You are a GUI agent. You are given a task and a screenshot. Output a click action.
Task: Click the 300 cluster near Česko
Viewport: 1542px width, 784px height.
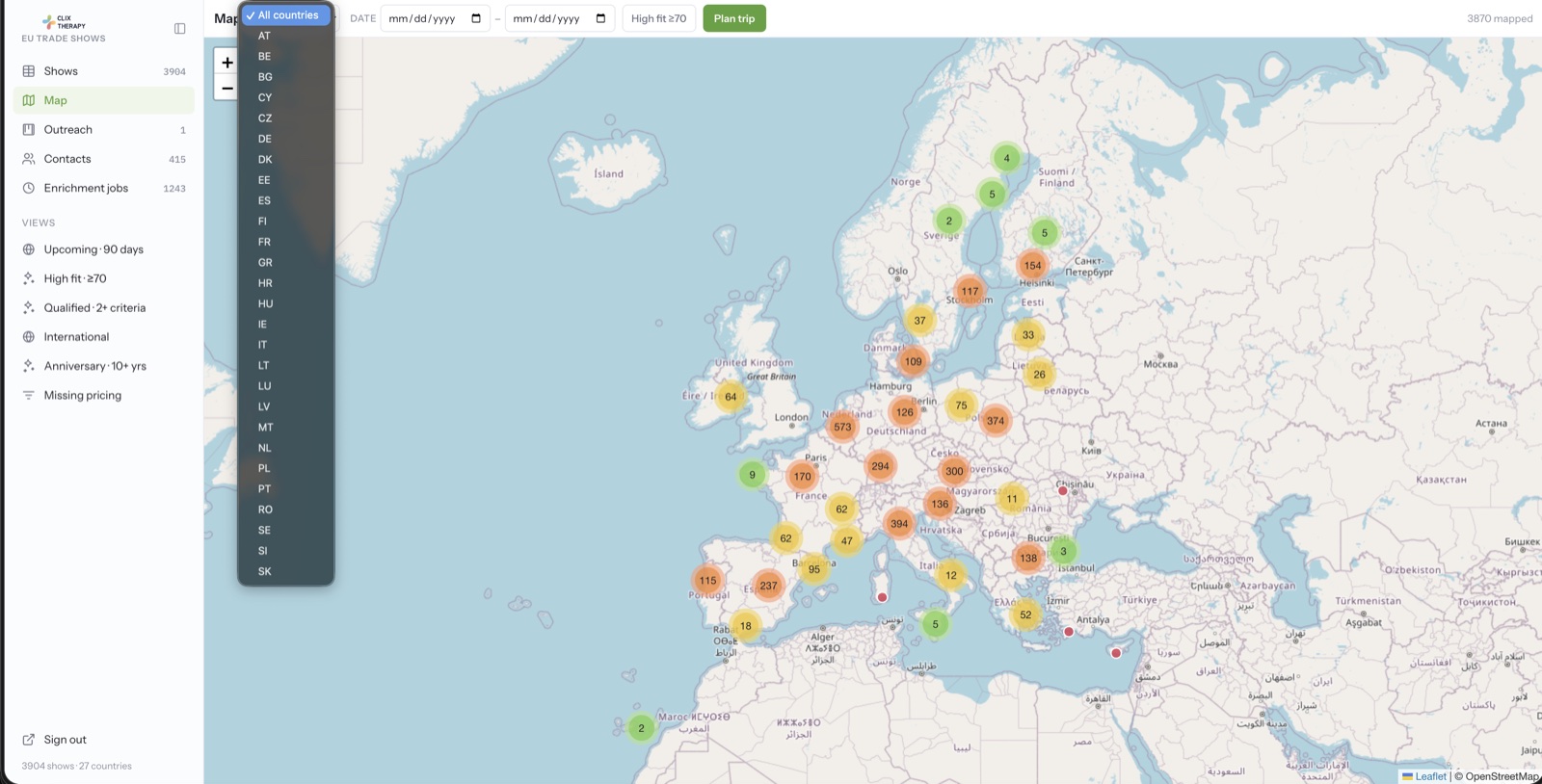[x=954, y=471]
